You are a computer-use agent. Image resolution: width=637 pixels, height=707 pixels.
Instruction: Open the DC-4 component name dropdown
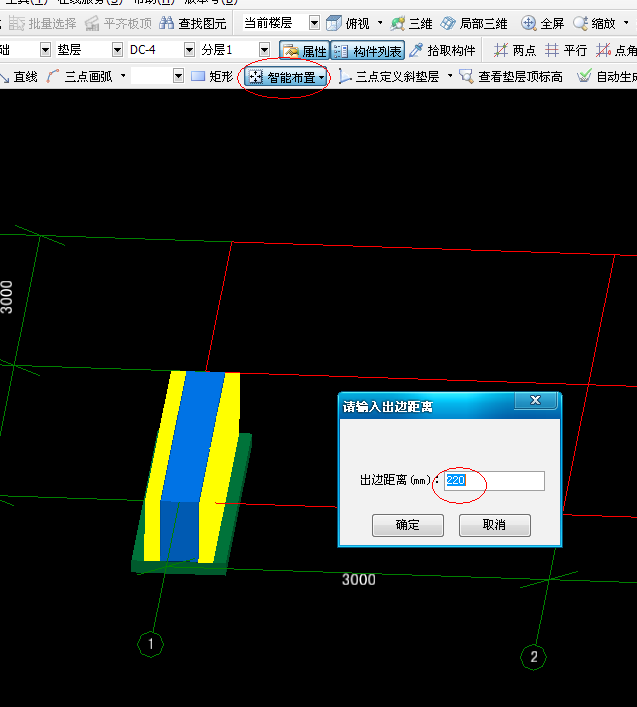(189, 50)
